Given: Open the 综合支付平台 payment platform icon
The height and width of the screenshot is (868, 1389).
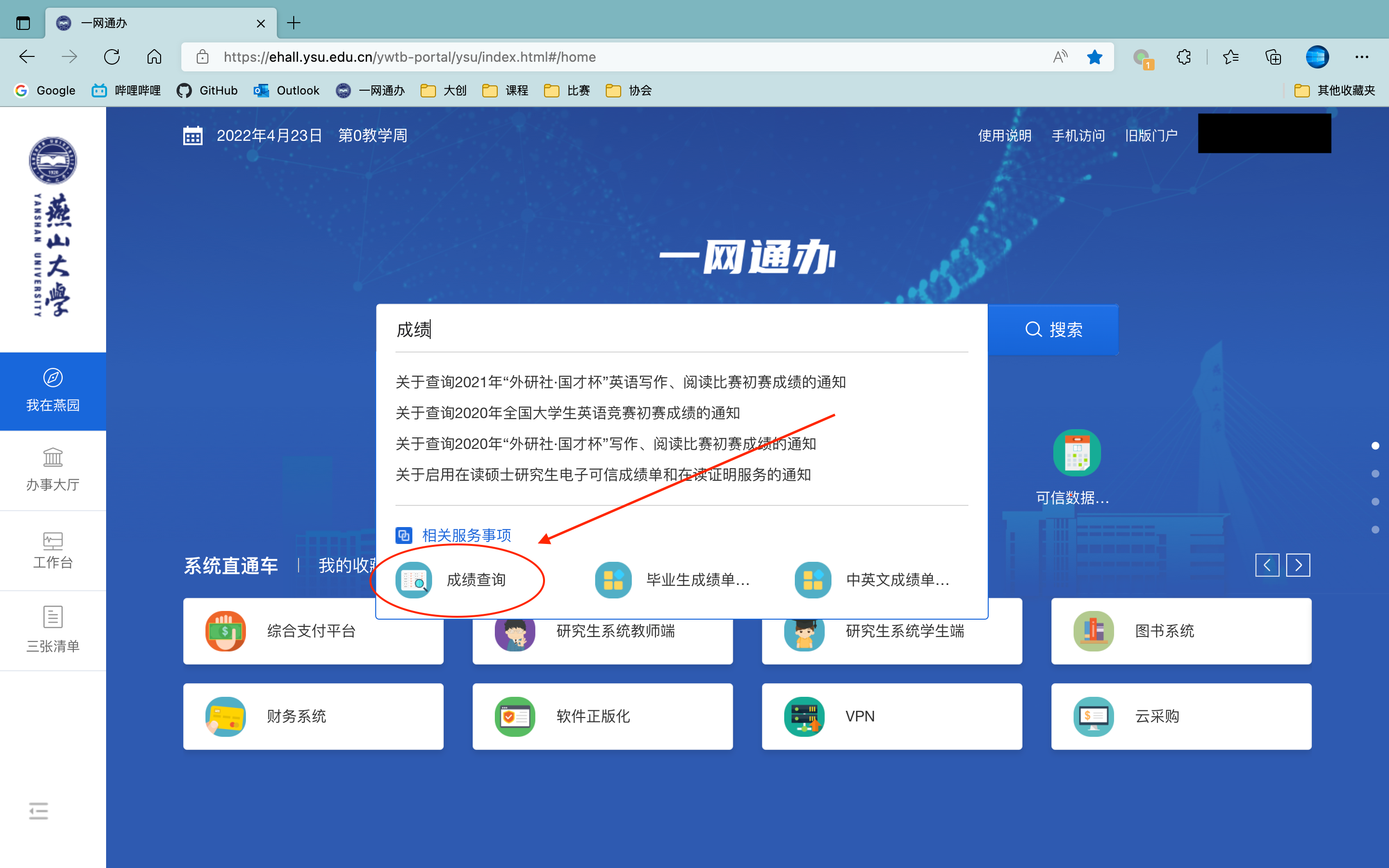Looking at the screenshot, I should tap(312, 631).
